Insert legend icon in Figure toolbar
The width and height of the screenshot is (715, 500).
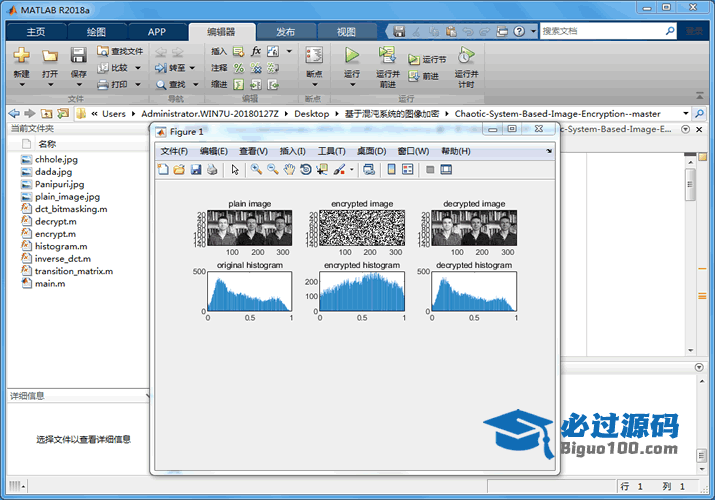point(408,170)
